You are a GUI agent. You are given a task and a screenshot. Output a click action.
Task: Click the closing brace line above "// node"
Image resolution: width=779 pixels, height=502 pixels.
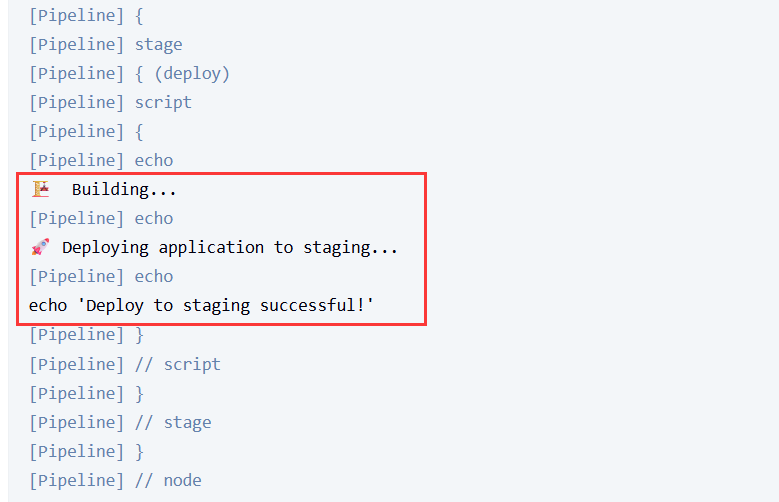[x=86, y=451]
